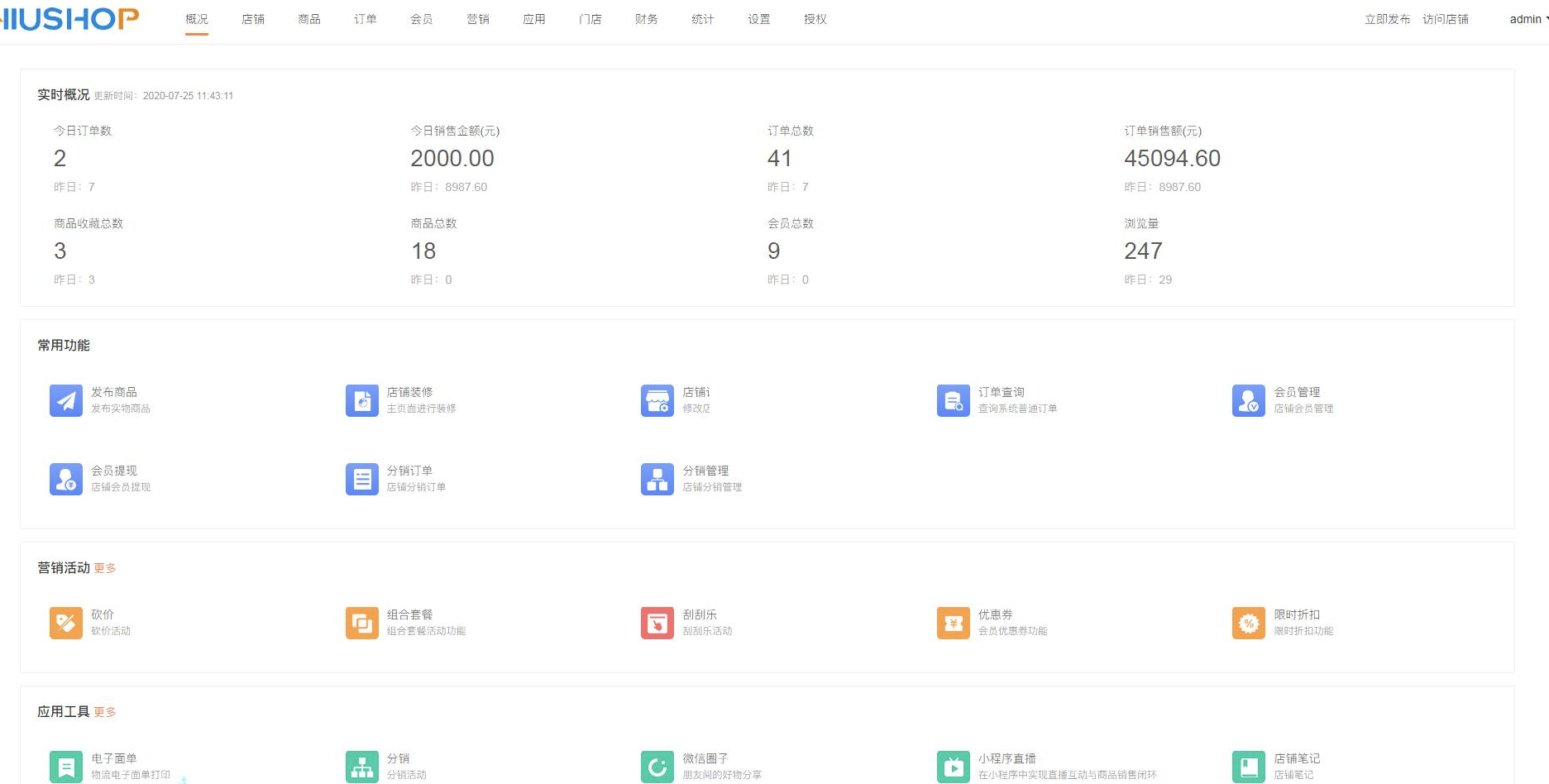
Task: Switch to the 营销 menu
Action: point(478,19)
